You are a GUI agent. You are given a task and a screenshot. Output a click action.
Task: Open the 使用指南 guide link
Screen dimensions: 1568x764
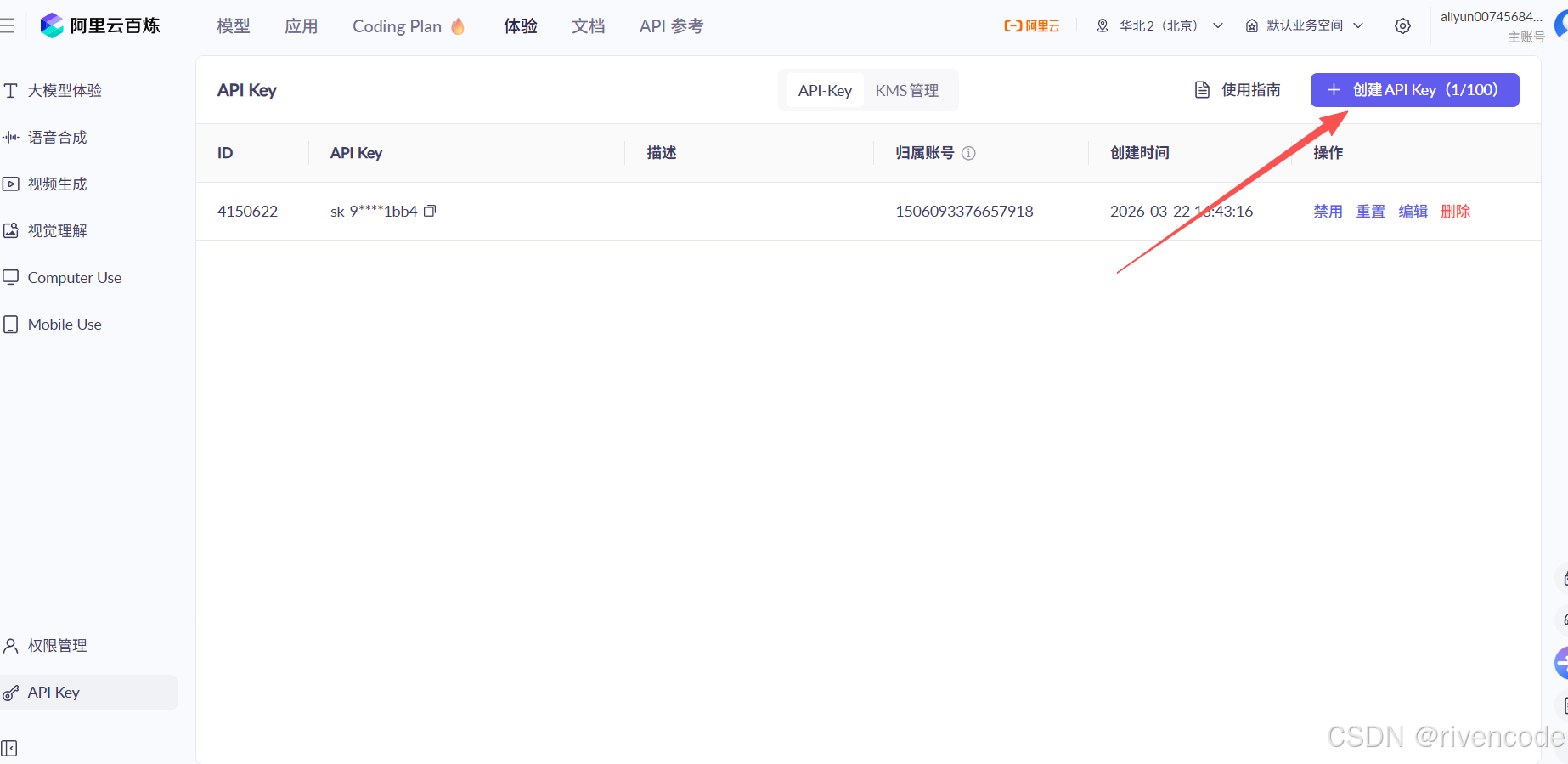(1238, 90)
